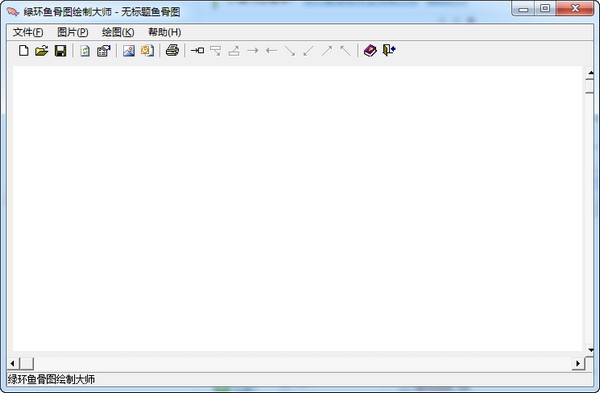Open the help book icon
The height and width of the screenshot is (393, 600).
(x=370, y=51)
